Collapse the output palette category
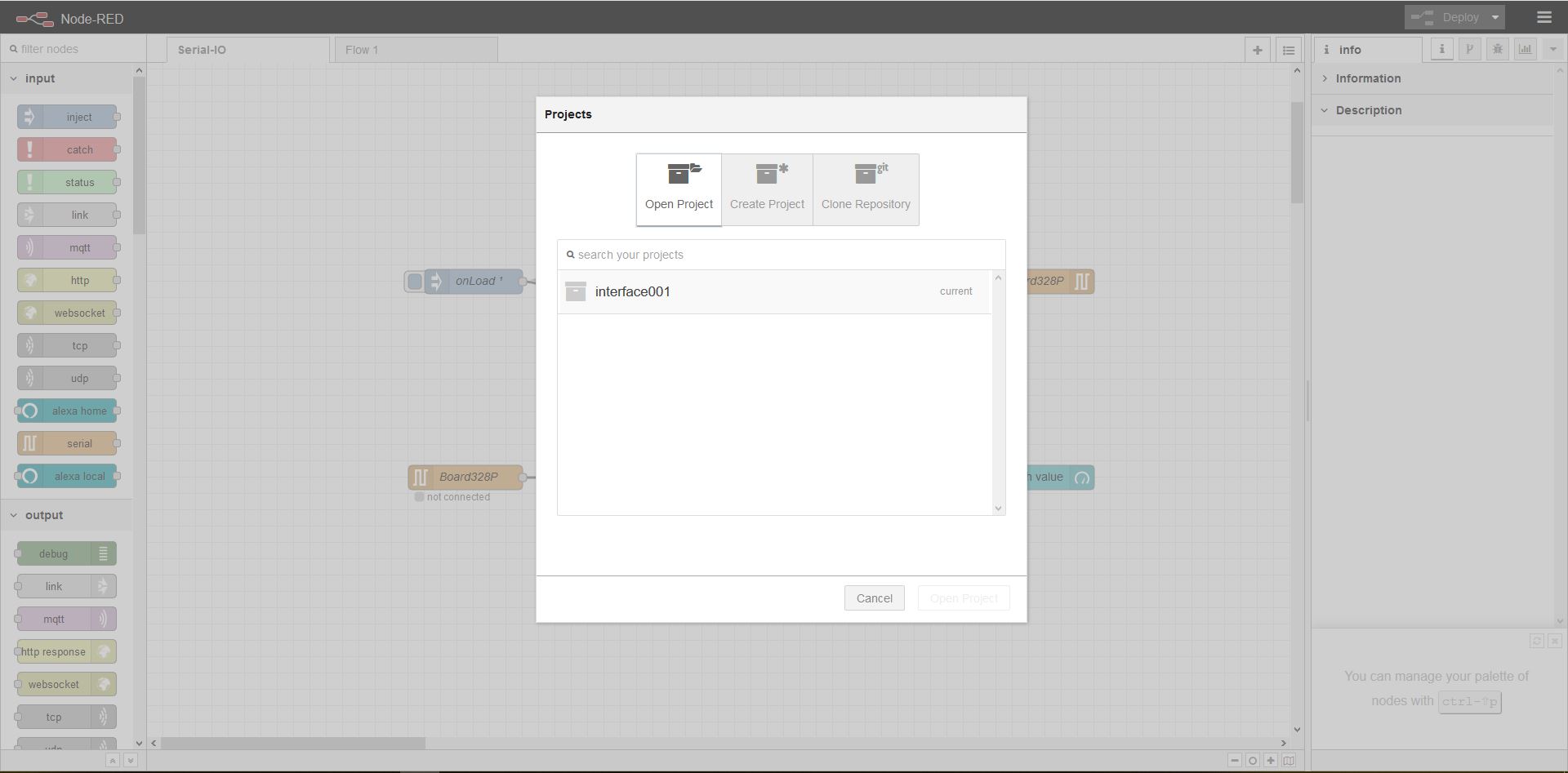The height and width of the screenshot is (773, 1568). (x=67, y=515)
